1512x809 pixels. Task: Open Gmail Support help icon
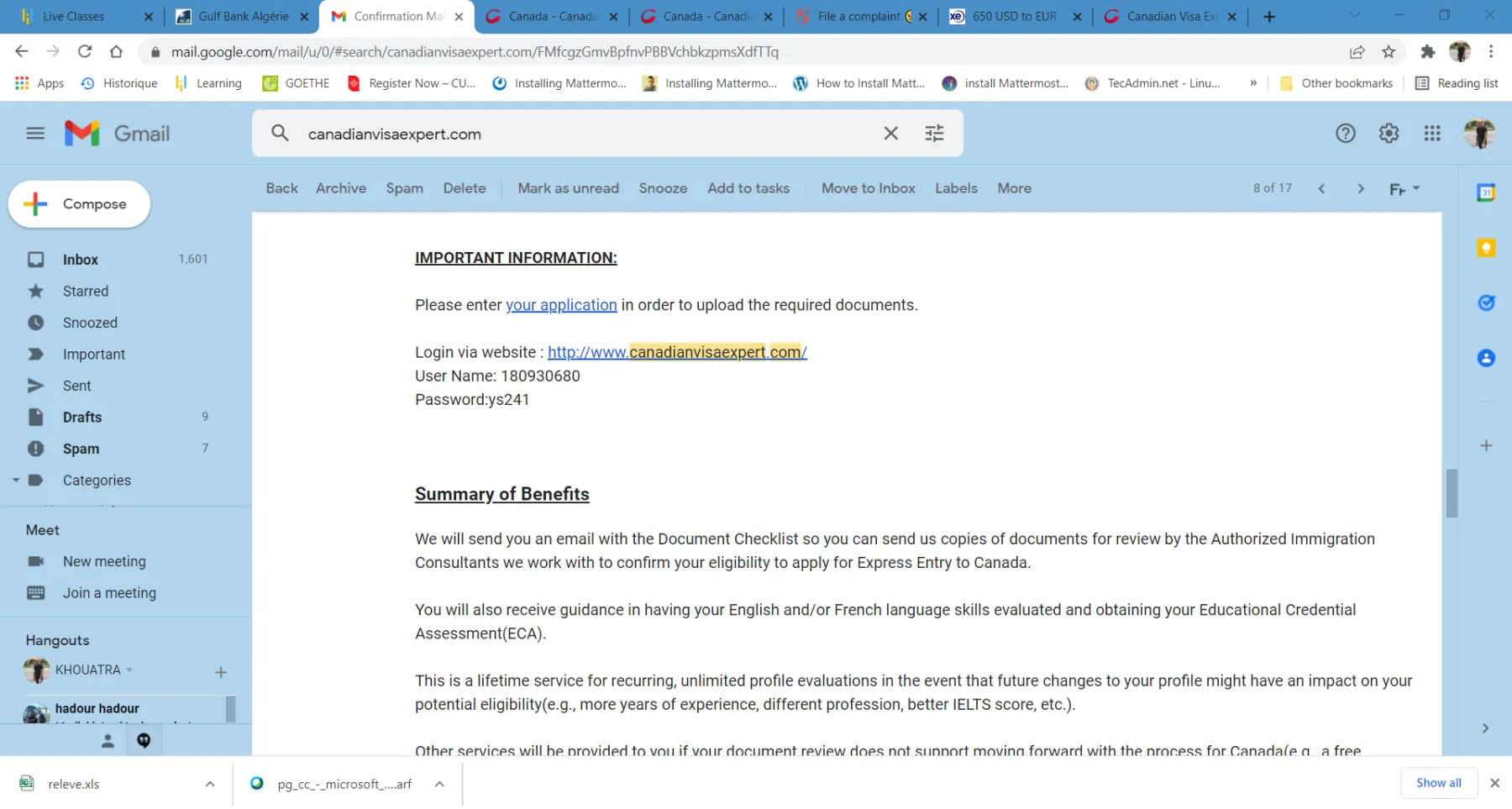point(1345,134)
